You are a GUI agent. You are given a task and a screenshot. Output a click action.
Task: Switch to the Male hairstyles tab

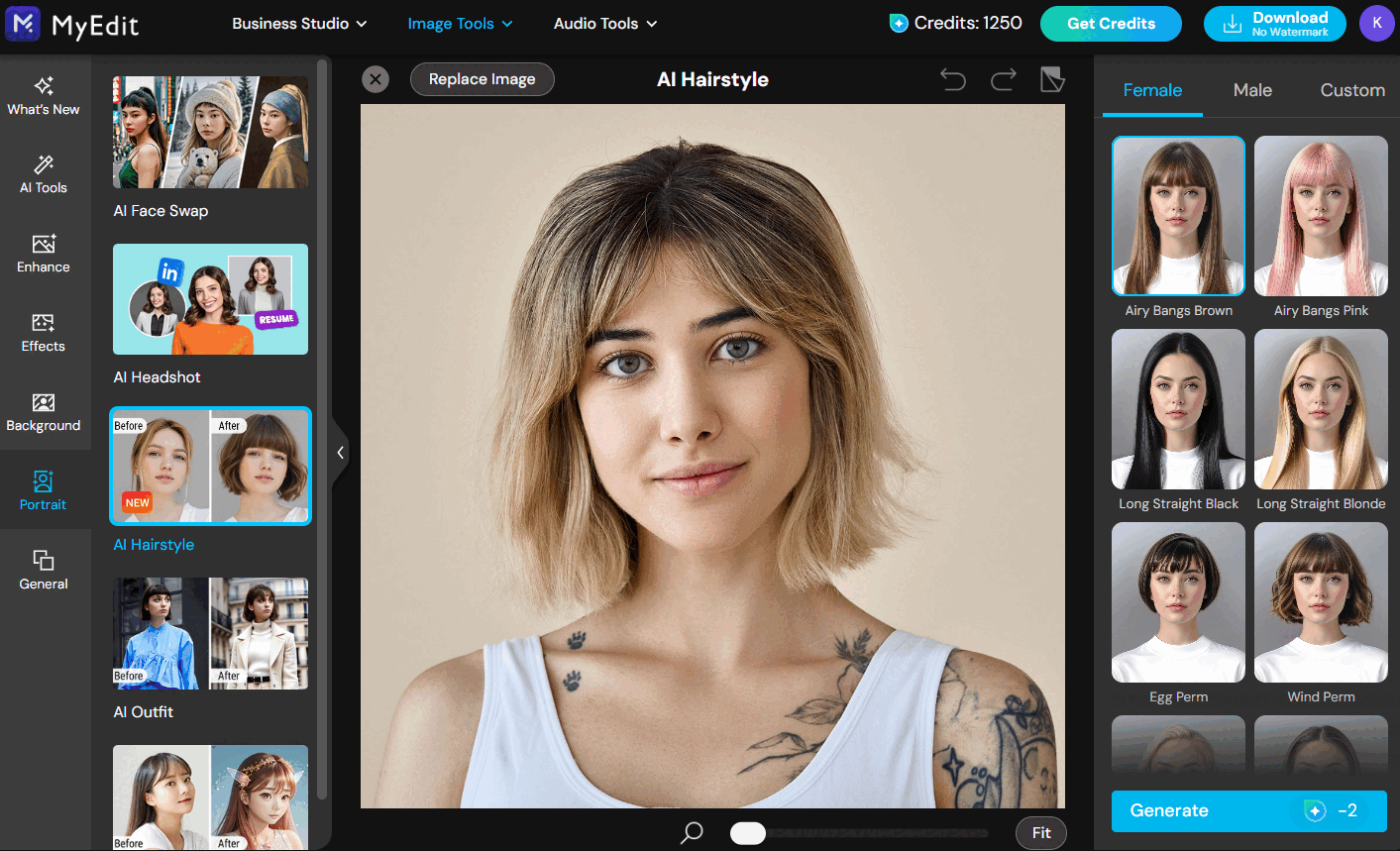tap(1251, 90)
